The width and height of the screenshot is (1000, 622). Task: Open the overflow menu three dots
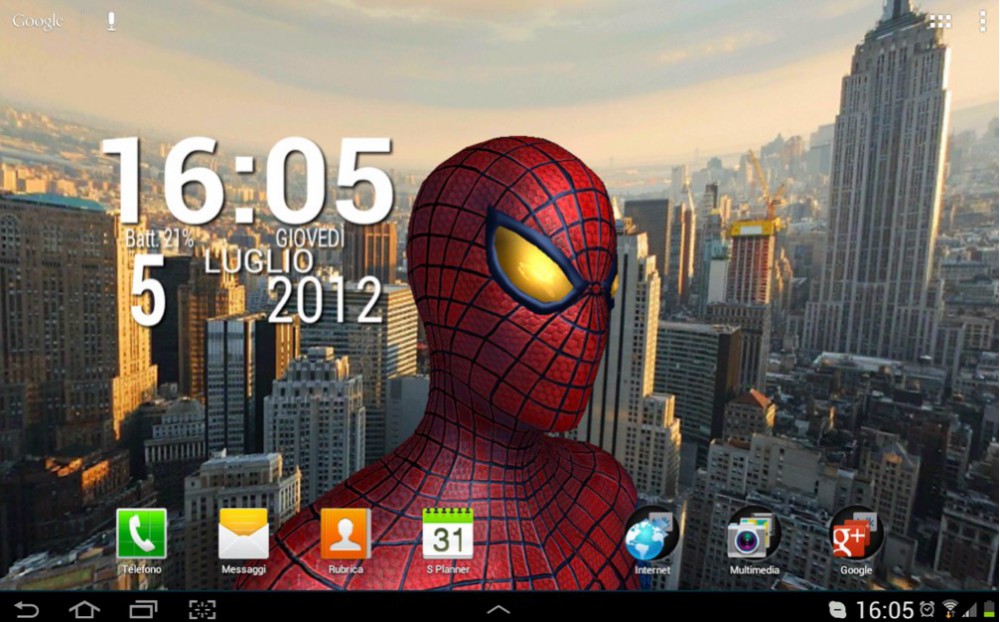pyautogui.click(x=982, y=21)
